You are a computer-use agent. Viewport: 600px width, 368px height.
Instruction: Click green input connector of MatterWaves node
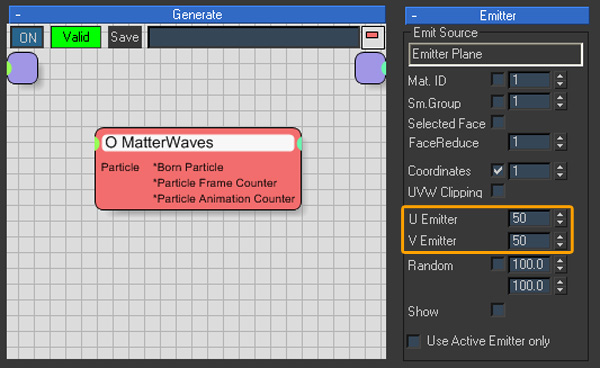97,143
